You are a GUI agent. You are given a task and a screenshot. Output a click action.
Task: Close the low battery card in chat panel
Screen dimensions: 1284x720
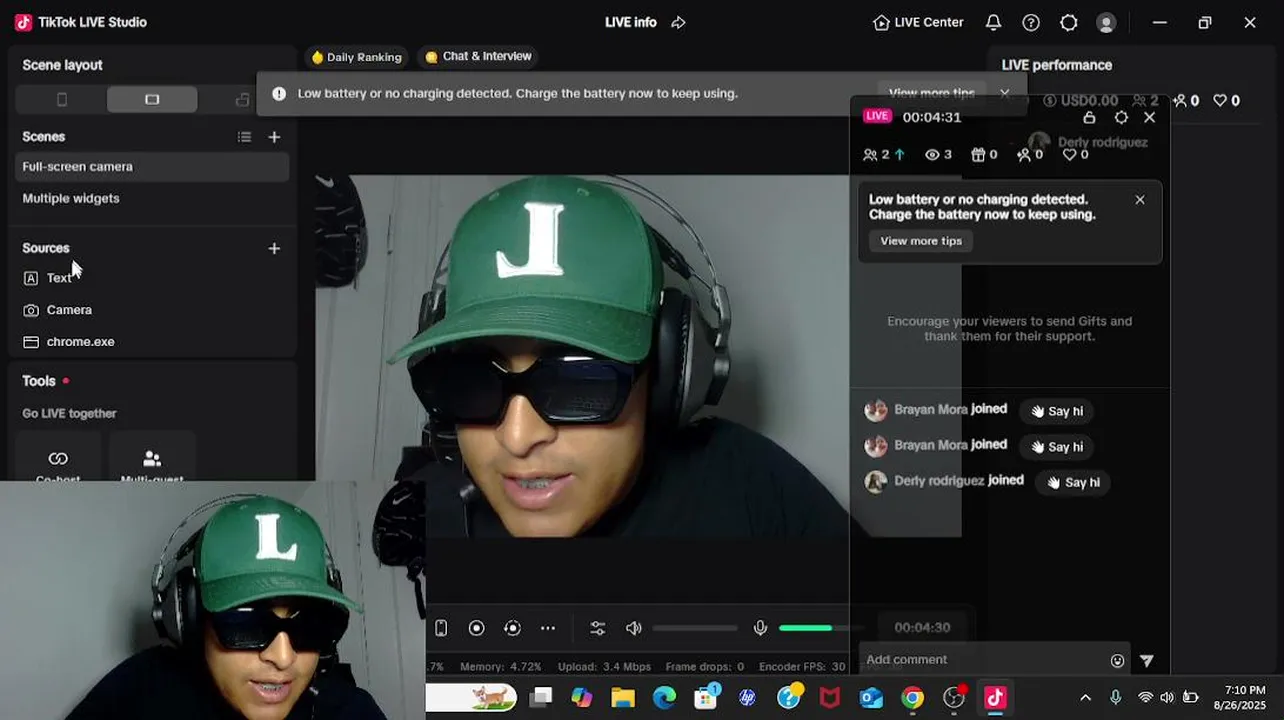pyautogui.click(x=1140, y=200)
